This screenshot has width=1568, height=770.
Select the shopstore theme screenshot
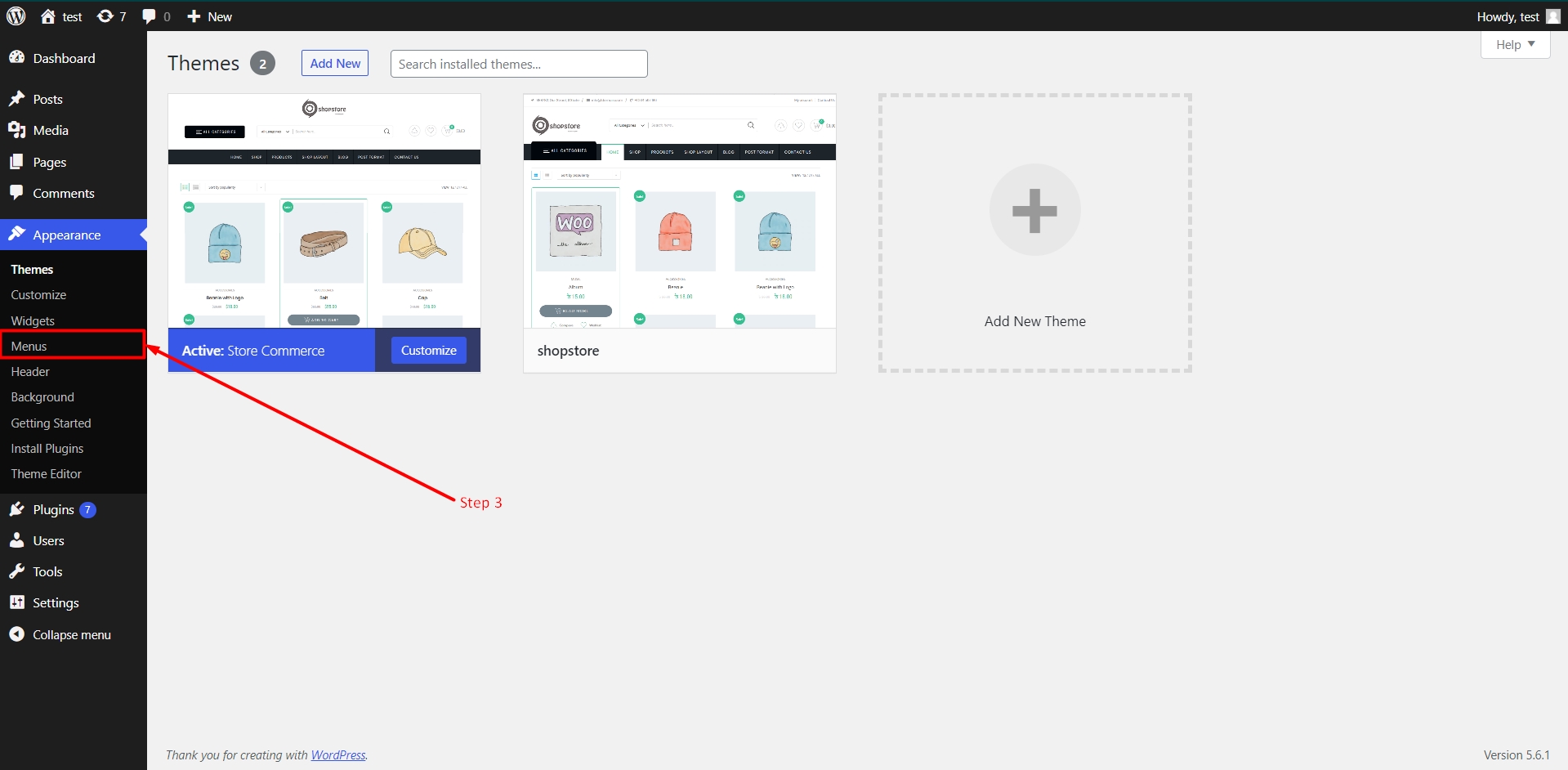click(680, 211)
